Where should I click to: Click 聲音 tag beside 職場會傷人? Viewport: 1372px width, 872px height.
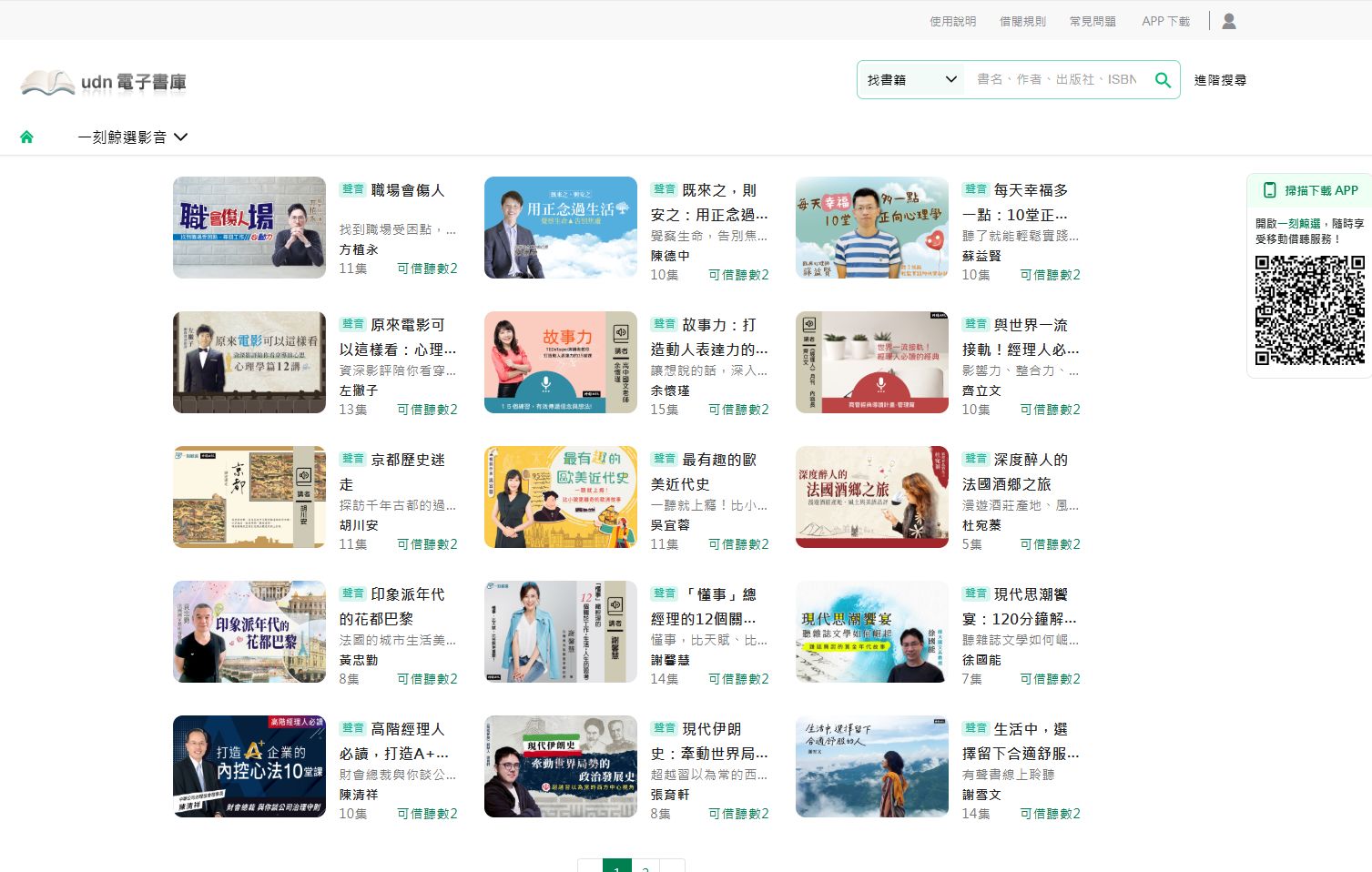[352, 189]
